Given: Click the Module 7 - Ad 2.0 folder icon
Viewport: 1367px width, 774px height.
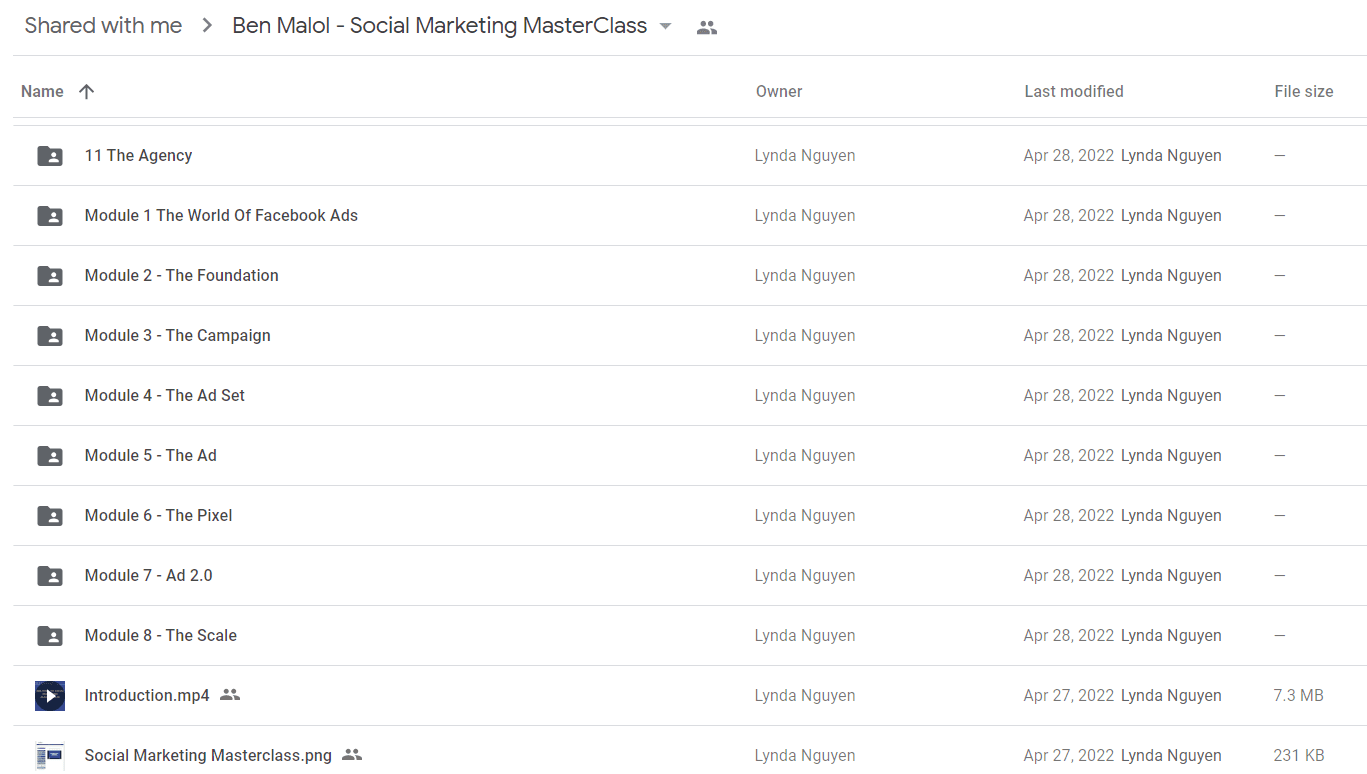Looking at the screenshot, I should pos(50,576).
